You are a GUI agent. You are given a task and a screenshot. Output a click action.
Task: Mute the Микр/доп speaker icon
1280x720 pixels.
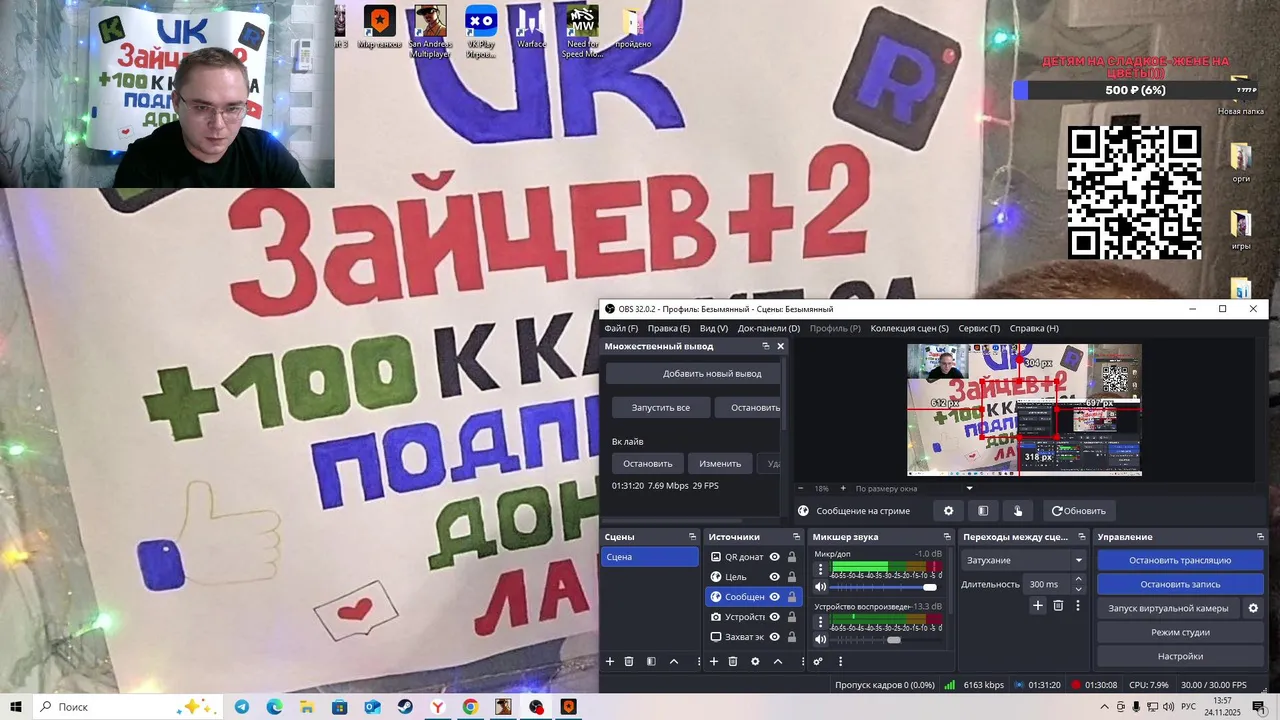point(821,587)
